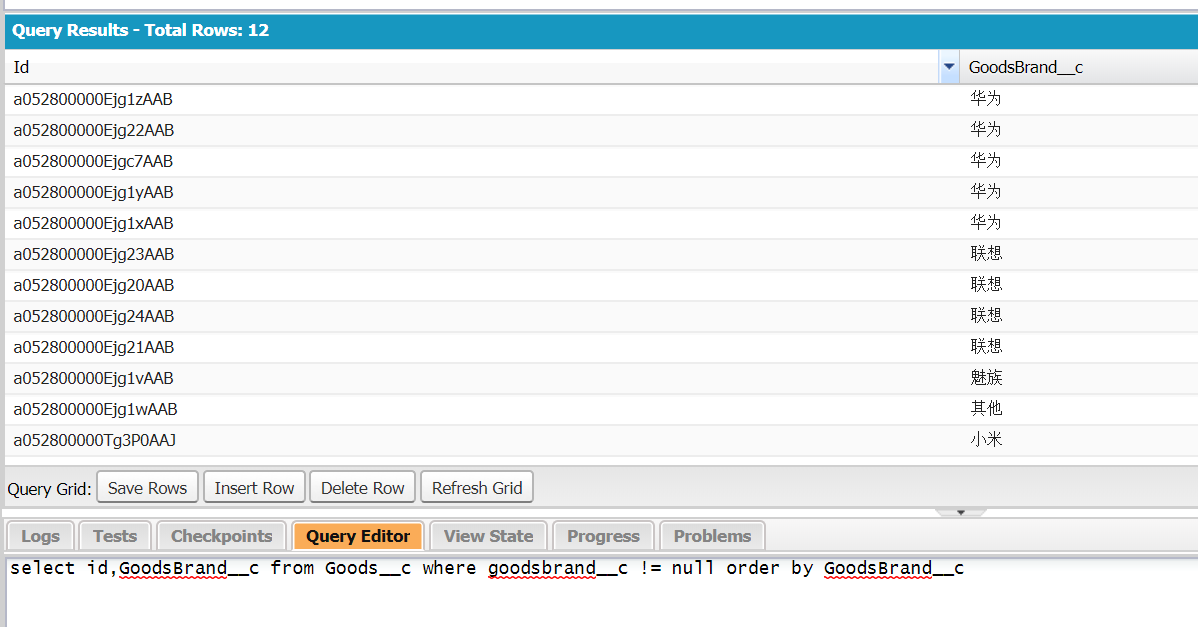Open the Id column dropdown arrow
The height and width of the screenshot is (627, 1198).
949,67
